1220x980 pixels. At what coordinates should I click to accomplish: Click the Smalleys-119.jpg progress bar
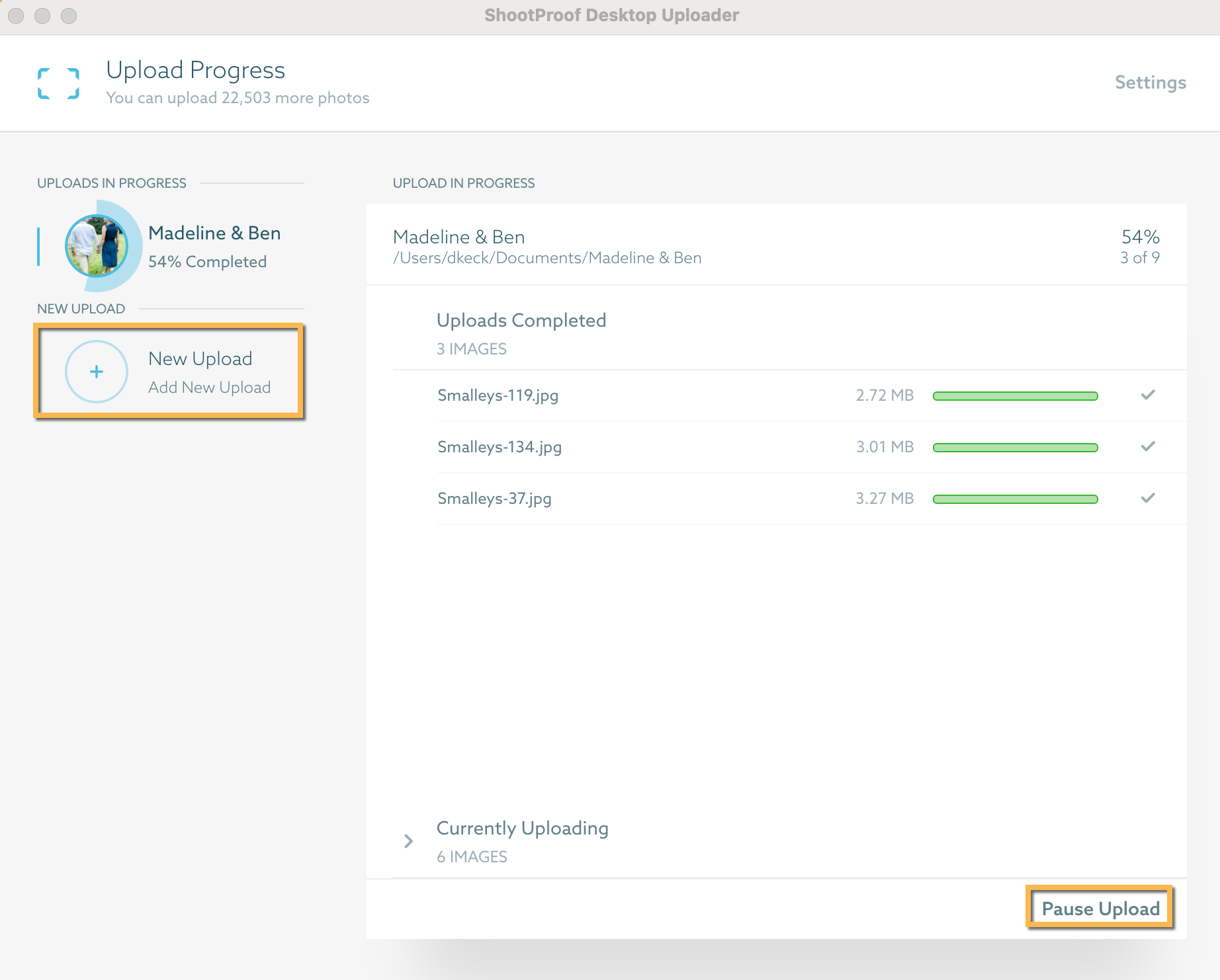click(1015, 396)
